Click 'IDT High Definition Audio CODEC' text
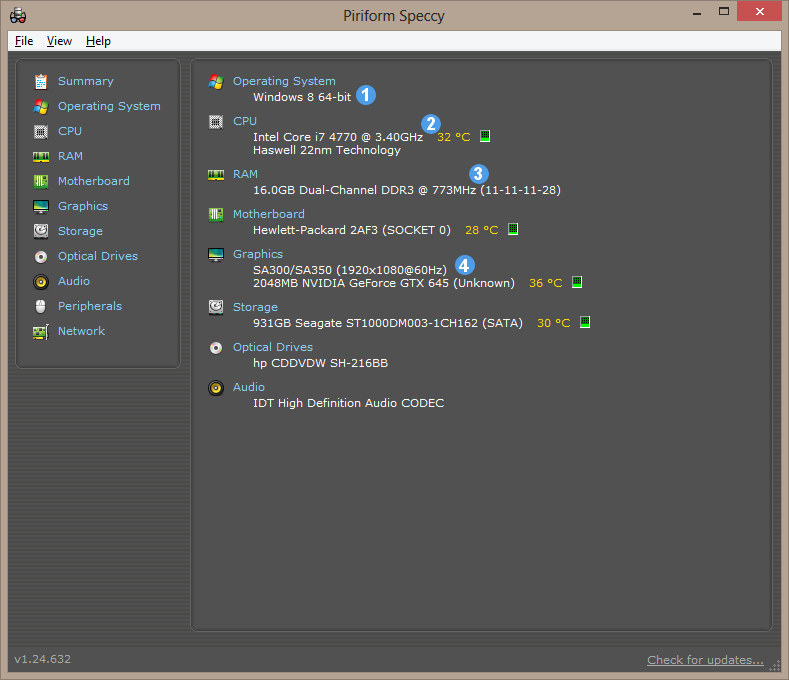789x680 pixels. point(349,403)
